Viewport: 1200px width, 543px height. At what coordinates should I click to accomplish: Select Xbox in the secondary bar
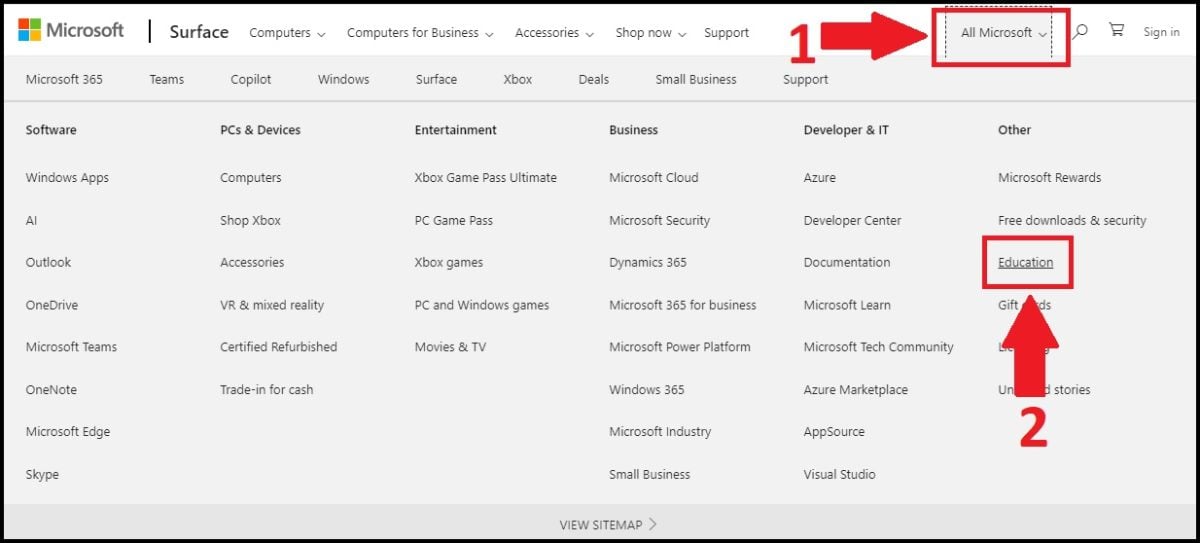click(518, 79)
